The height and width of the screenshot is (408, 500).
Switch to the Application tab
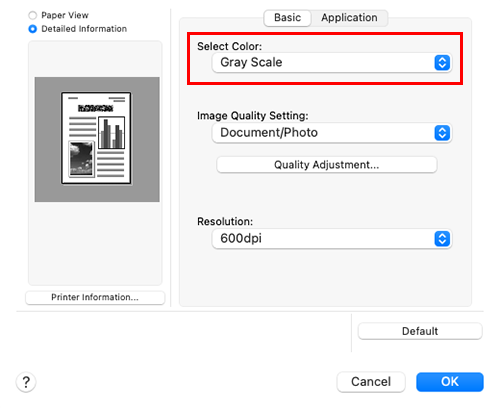click(x=349, y=18)
